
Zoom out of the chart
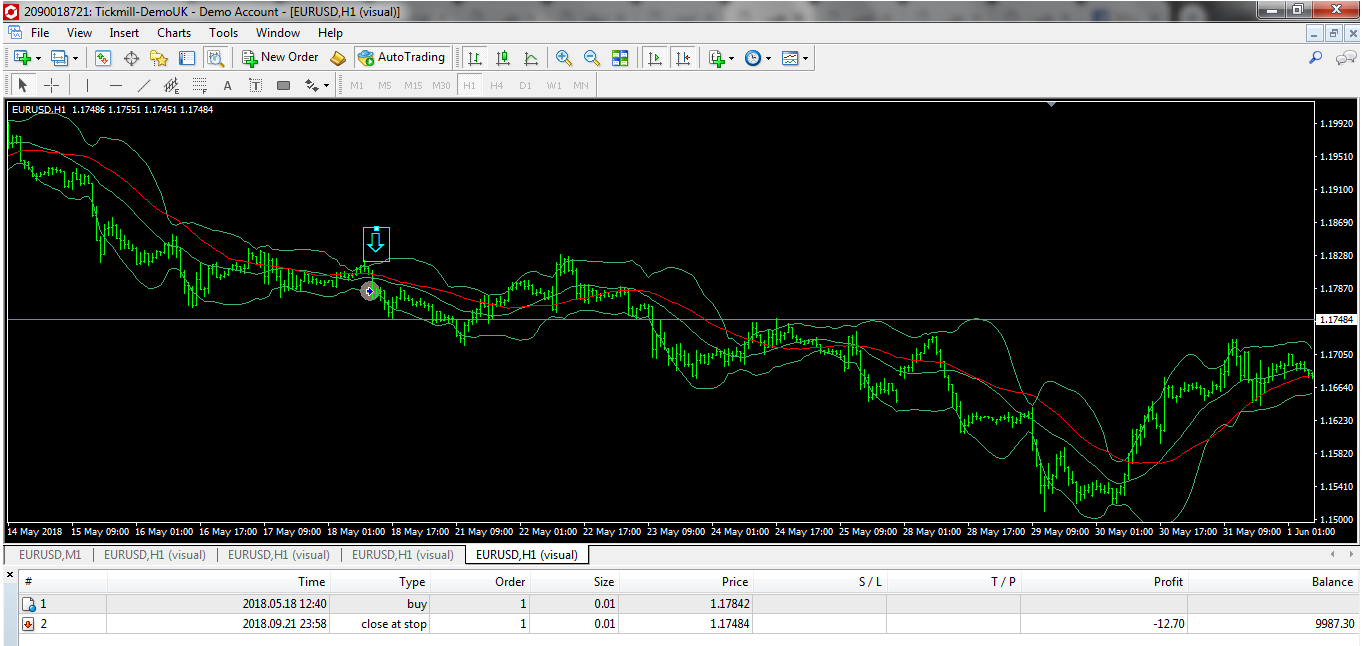(592, 58)
